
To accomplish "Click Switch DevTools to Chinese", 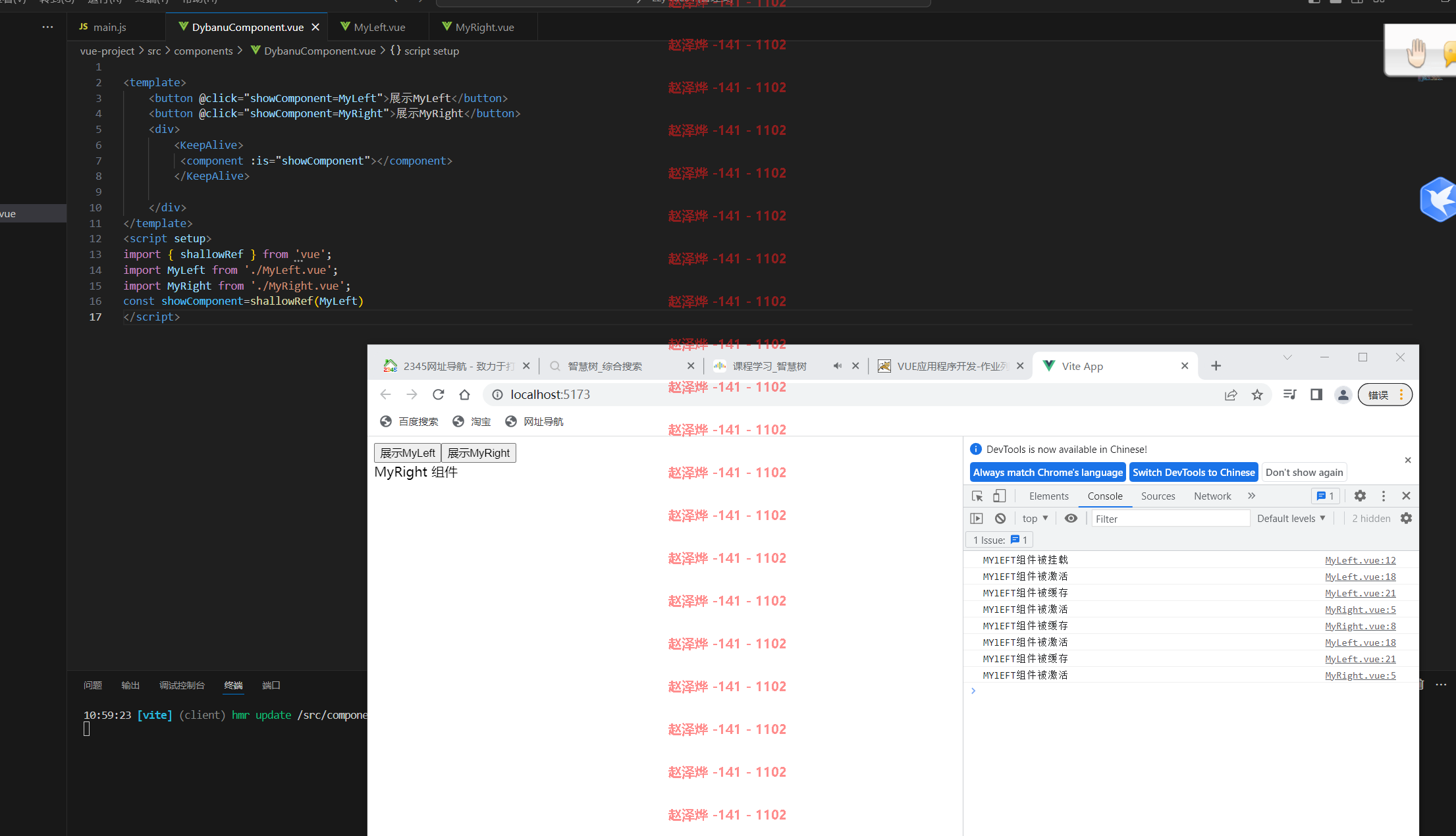I will tap(1194, 472).
